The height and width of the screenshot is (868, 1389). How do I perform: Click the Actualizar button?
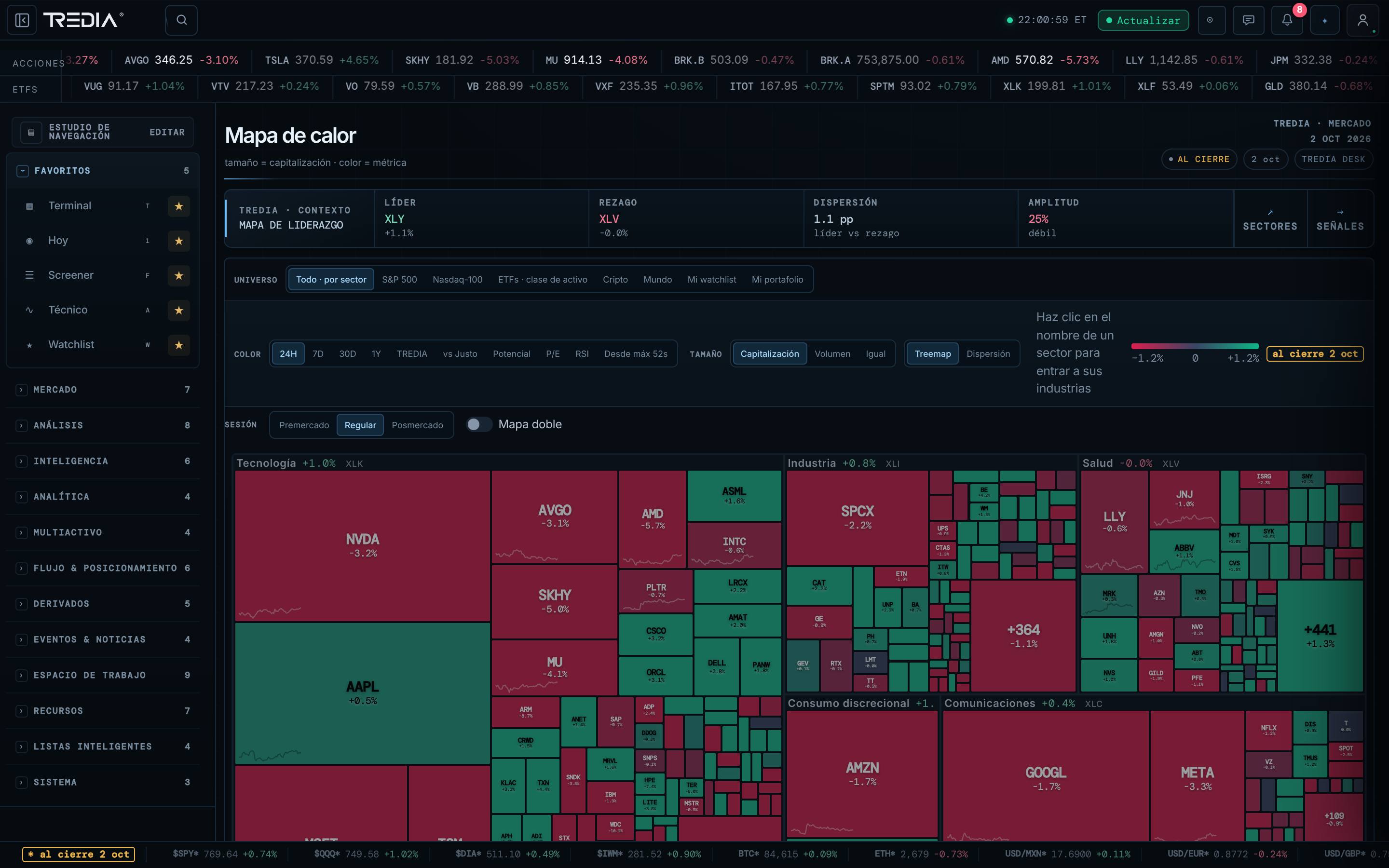click(x=1144, y=20)
